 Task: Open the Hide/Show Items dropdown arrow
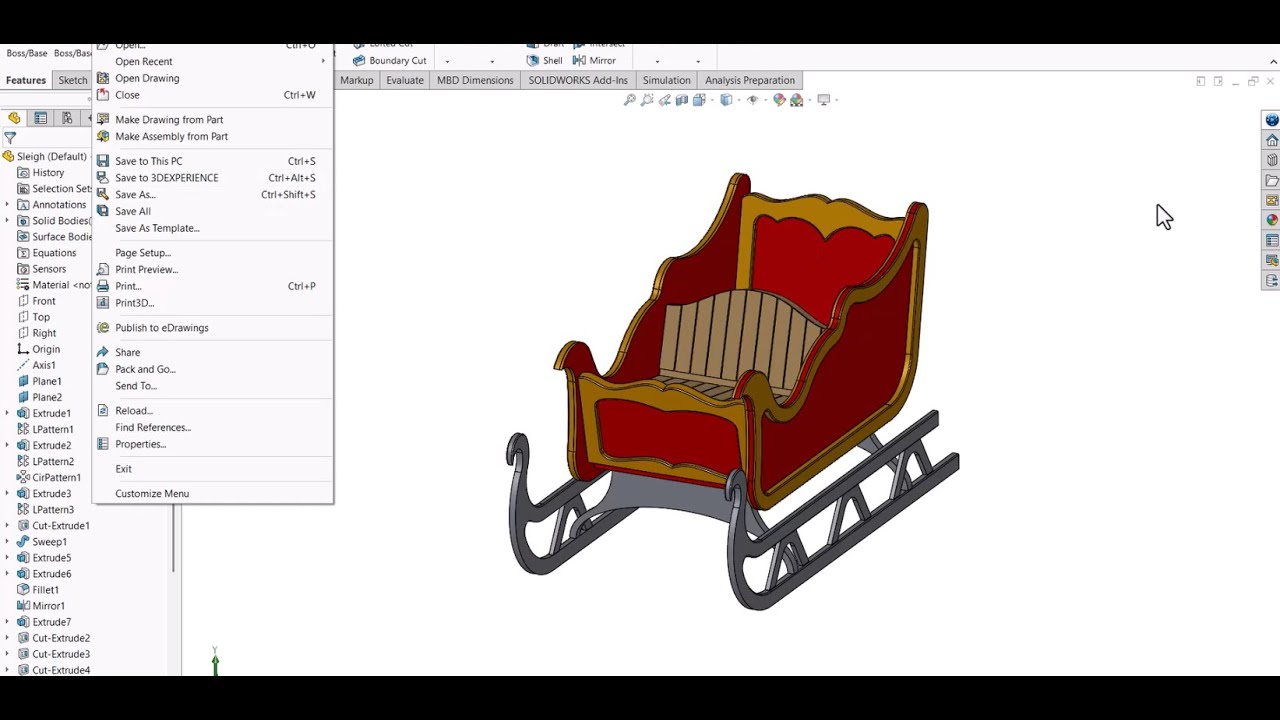(x=766, y=100)
